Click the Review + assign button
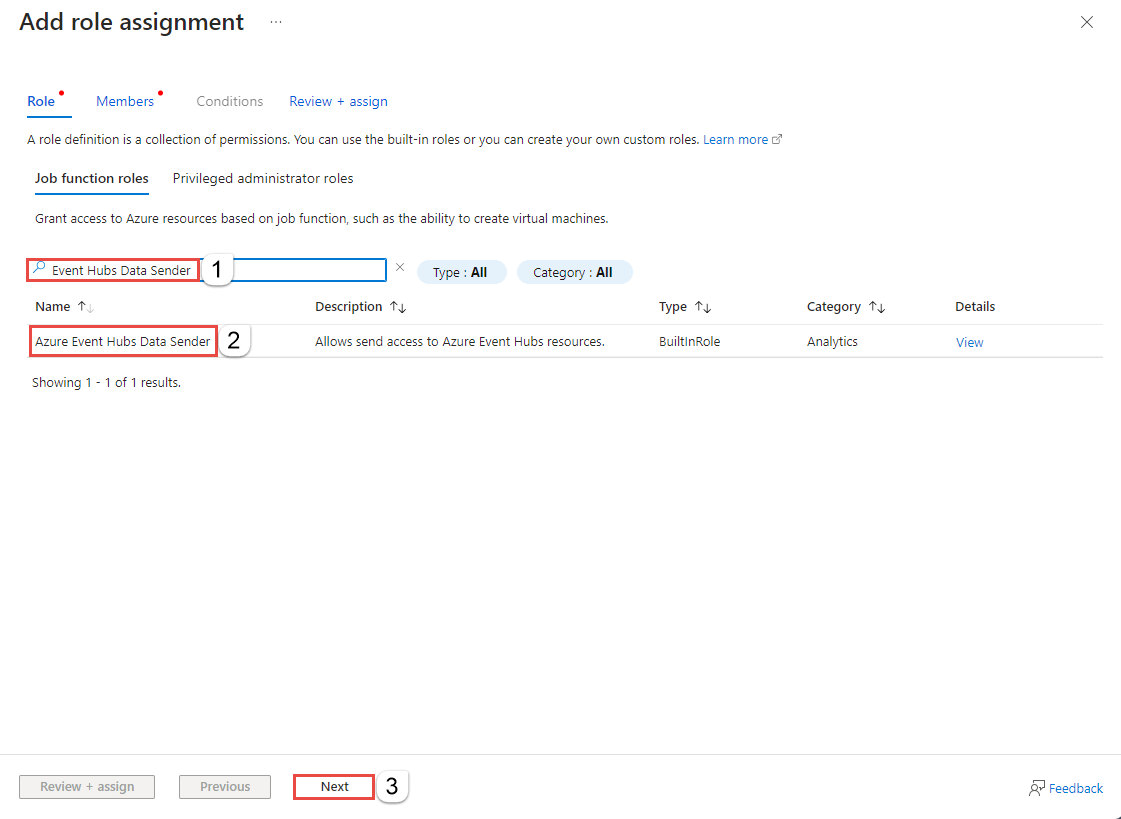Screen dimensions: 1121x819 [x=87, y=787]
